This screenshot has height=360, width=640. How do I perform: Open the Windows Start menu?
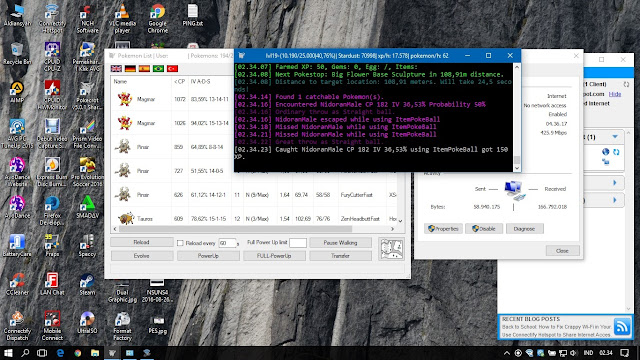tap(8, 353)
